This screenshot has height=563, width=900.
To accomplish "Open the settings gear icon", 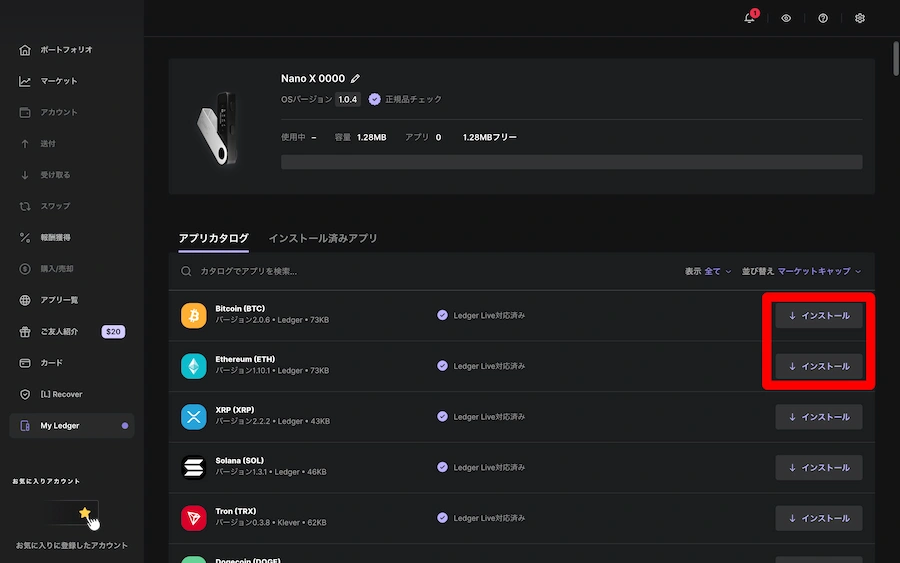I will click(x=860, y=18).
